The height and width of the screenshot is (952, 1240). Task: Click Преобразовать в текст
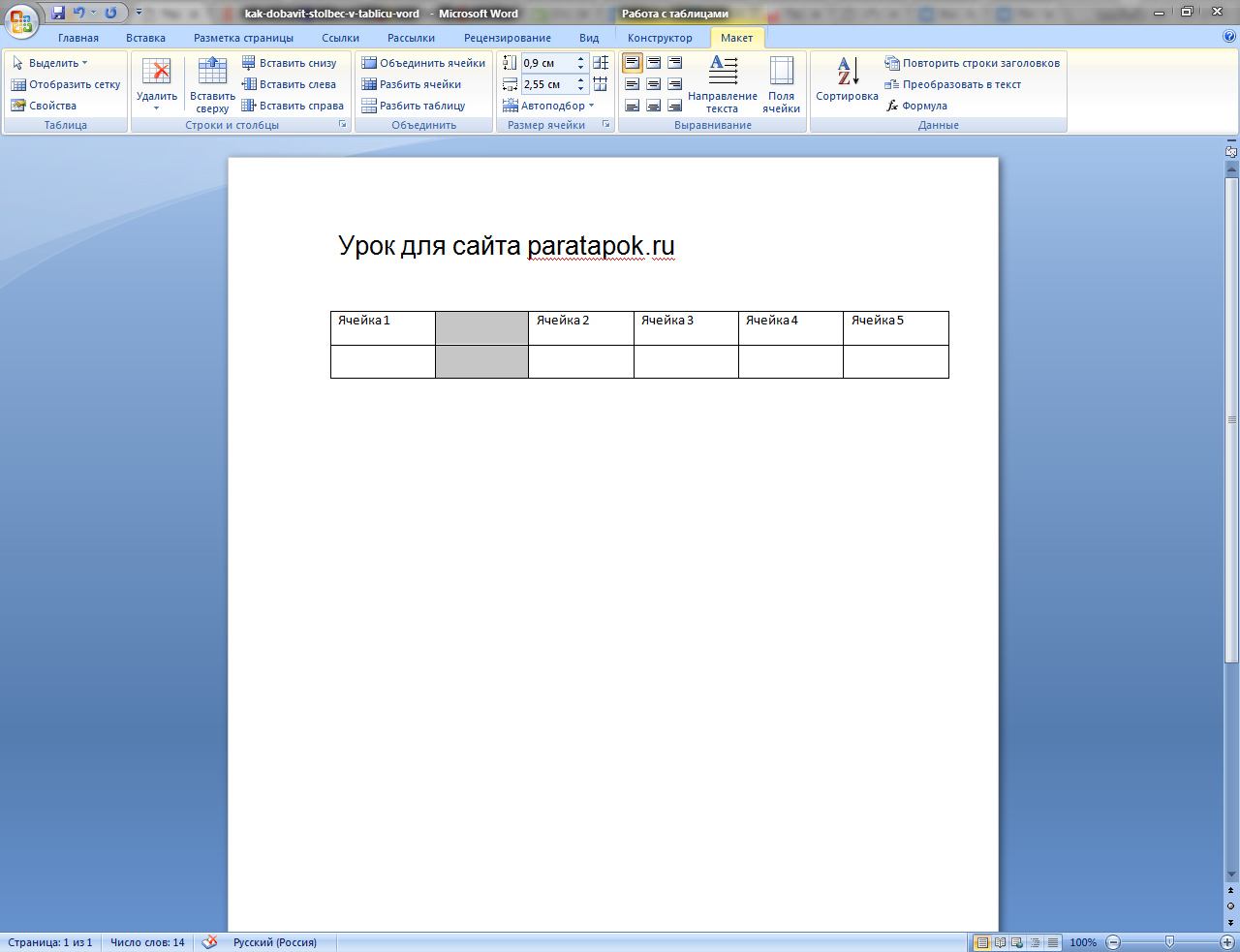point(952,84)
